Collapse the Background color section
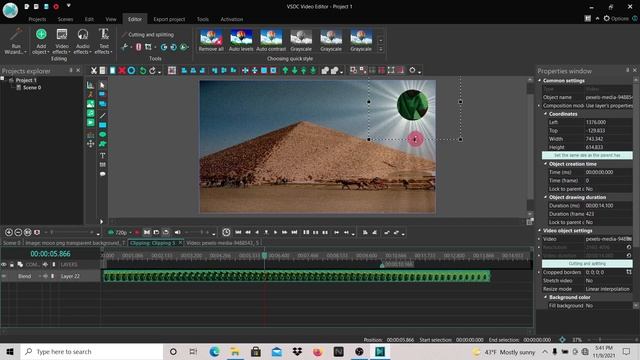This screenshot has height=360, width=640. [x=545, y=297]
